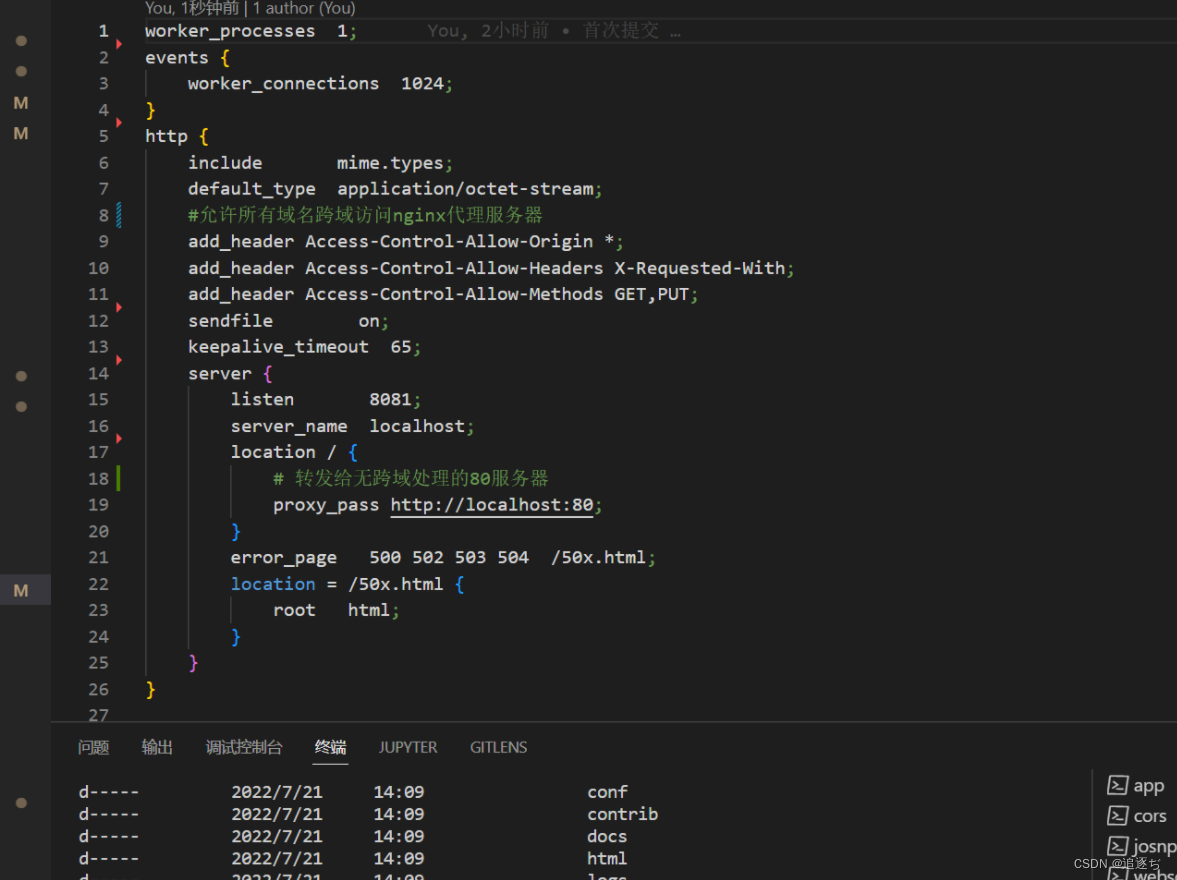Click line number 26 in the gutter
Image resolution: width=1177 pixels, height=880 pixels.
click(98, 689)
